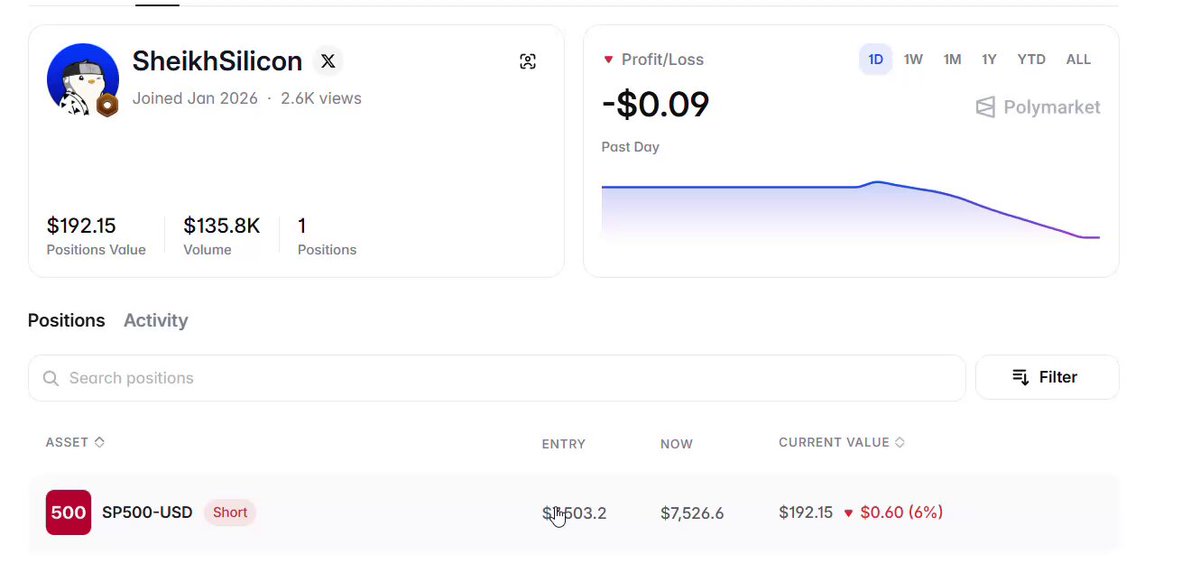Click the bronze badge on the avatar

pos(107,106)
